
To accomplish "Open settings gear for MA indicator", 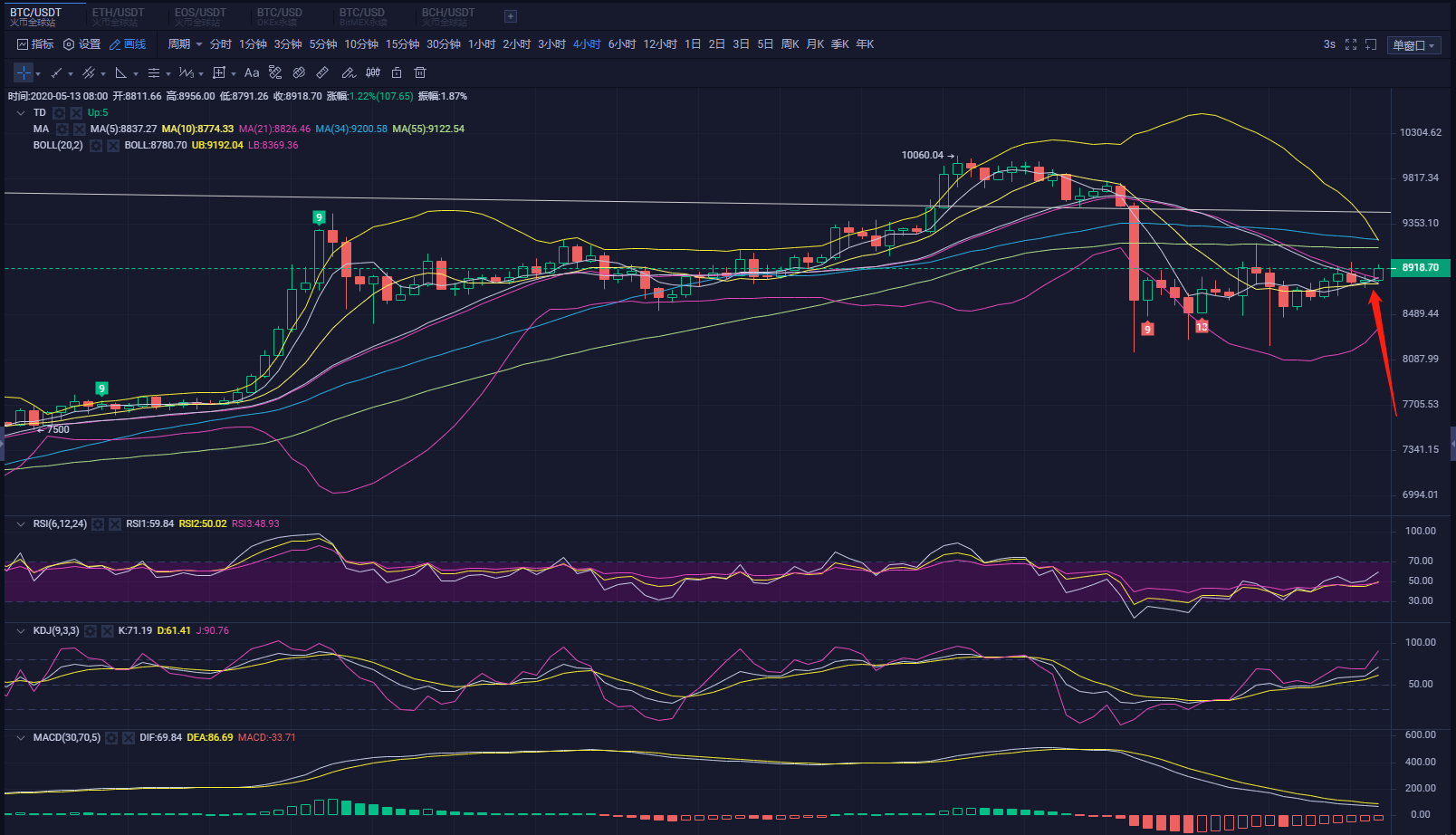I will point(62,130).
